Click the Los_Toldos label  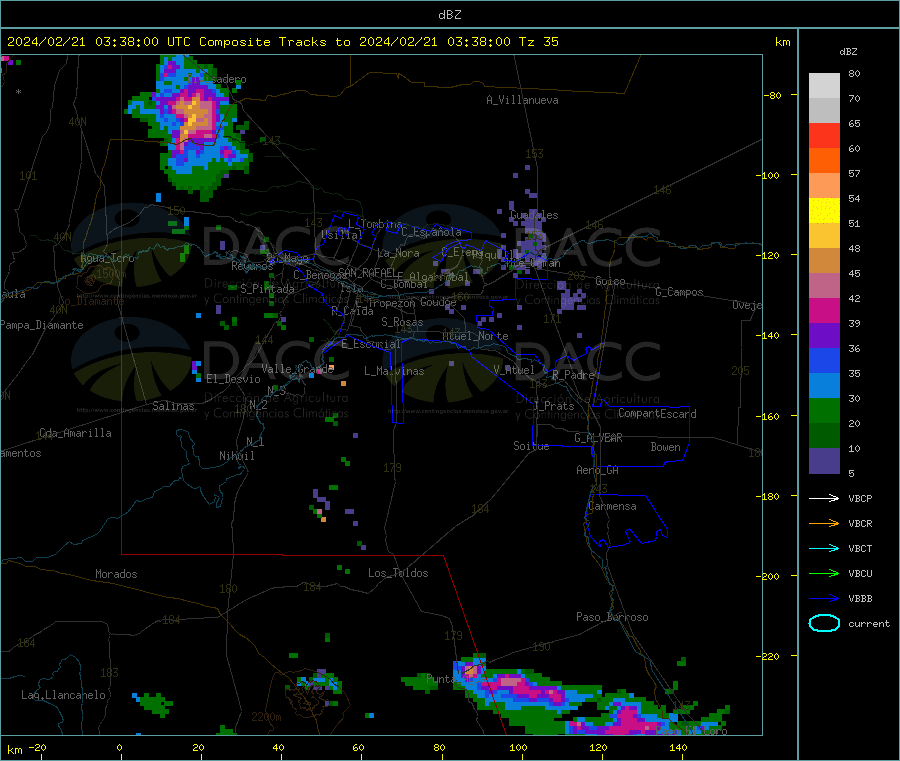coord(398,573)
